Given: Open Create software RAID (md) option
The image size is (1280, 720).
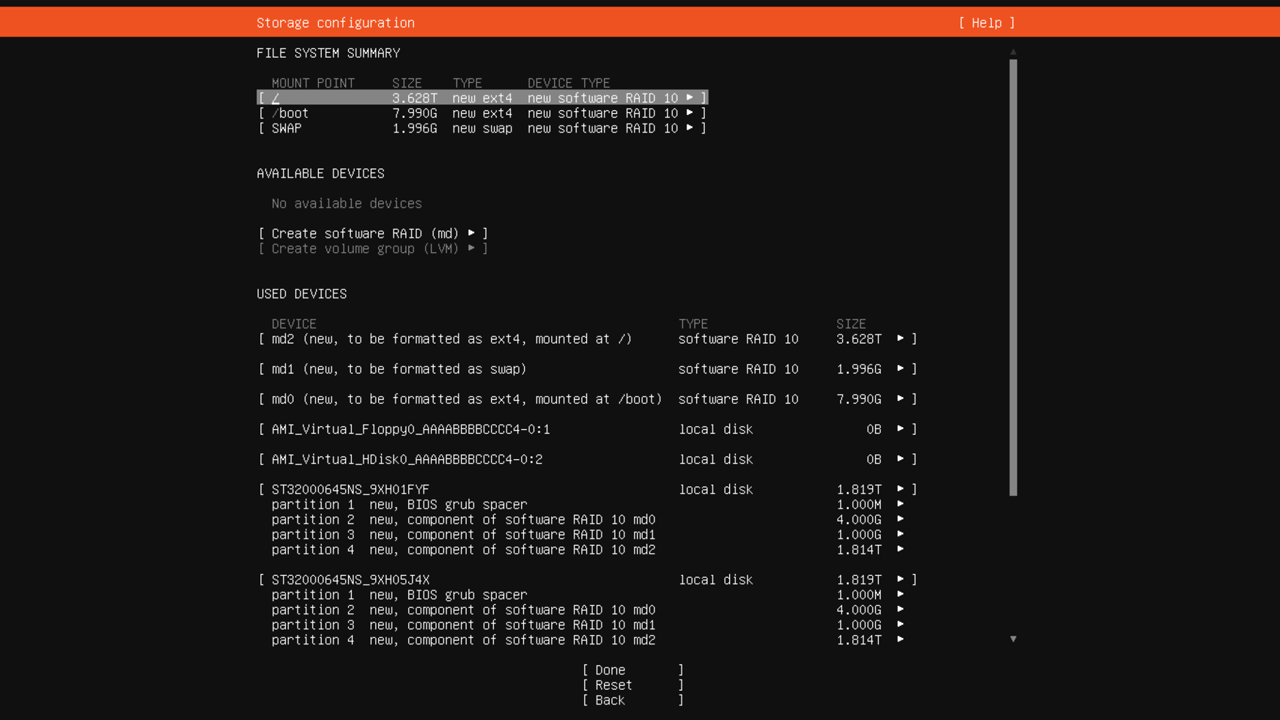Looking at the screenshot, I should (373, 233).
